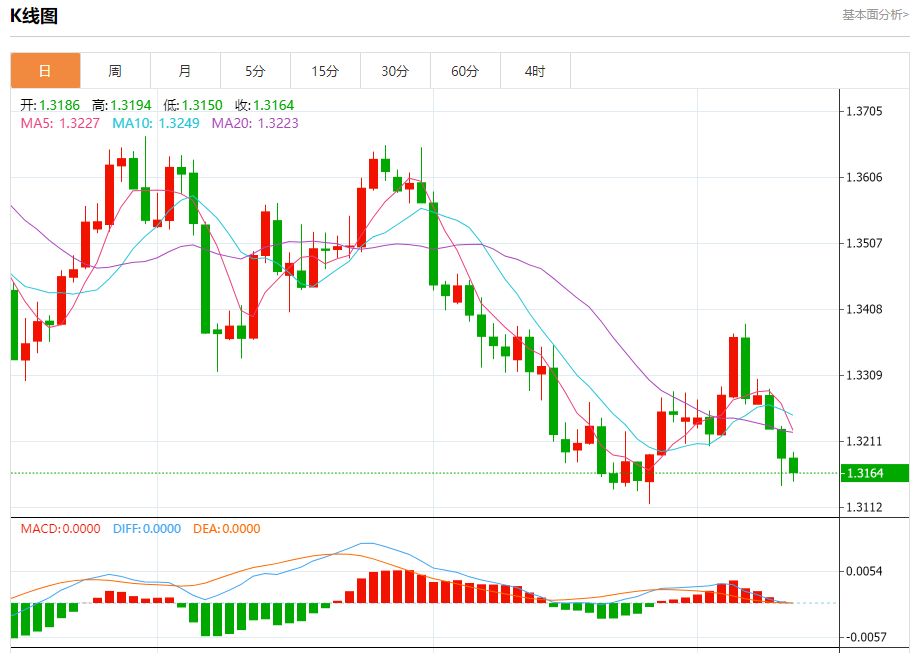Switch to the 月 monthly tab
Viewport: 919px width, 653px height.
[x=185, y=71]
